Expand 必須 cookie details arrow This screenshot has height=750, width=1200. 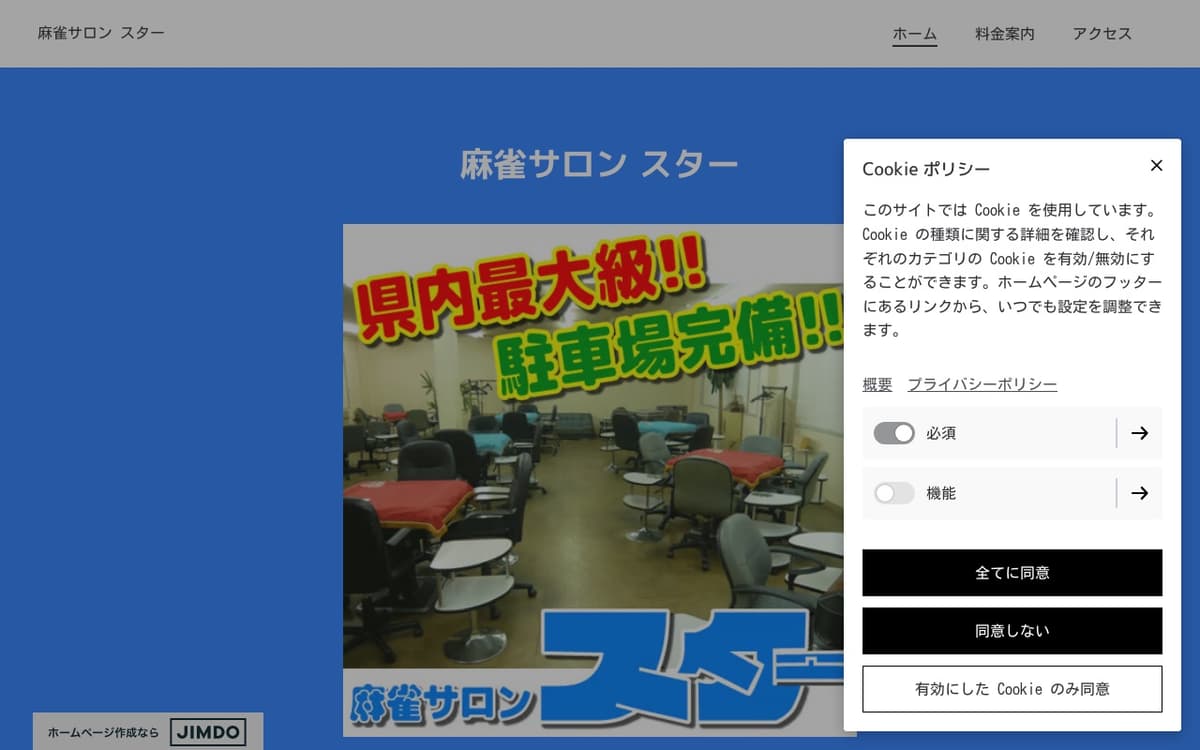point(1139,433)
